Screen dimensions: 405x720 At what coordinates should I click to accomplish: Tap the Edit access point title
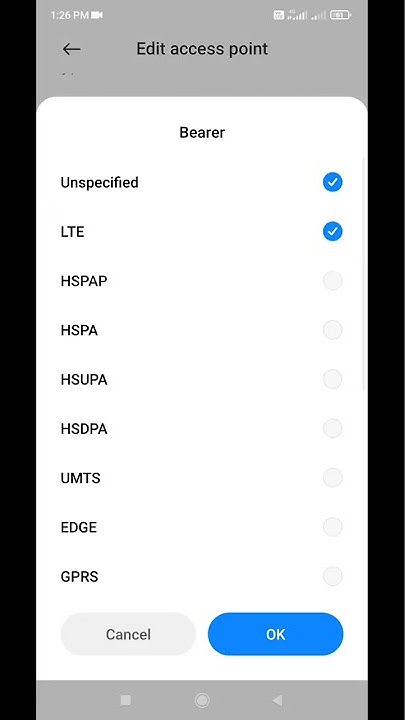tap(202, 49)
